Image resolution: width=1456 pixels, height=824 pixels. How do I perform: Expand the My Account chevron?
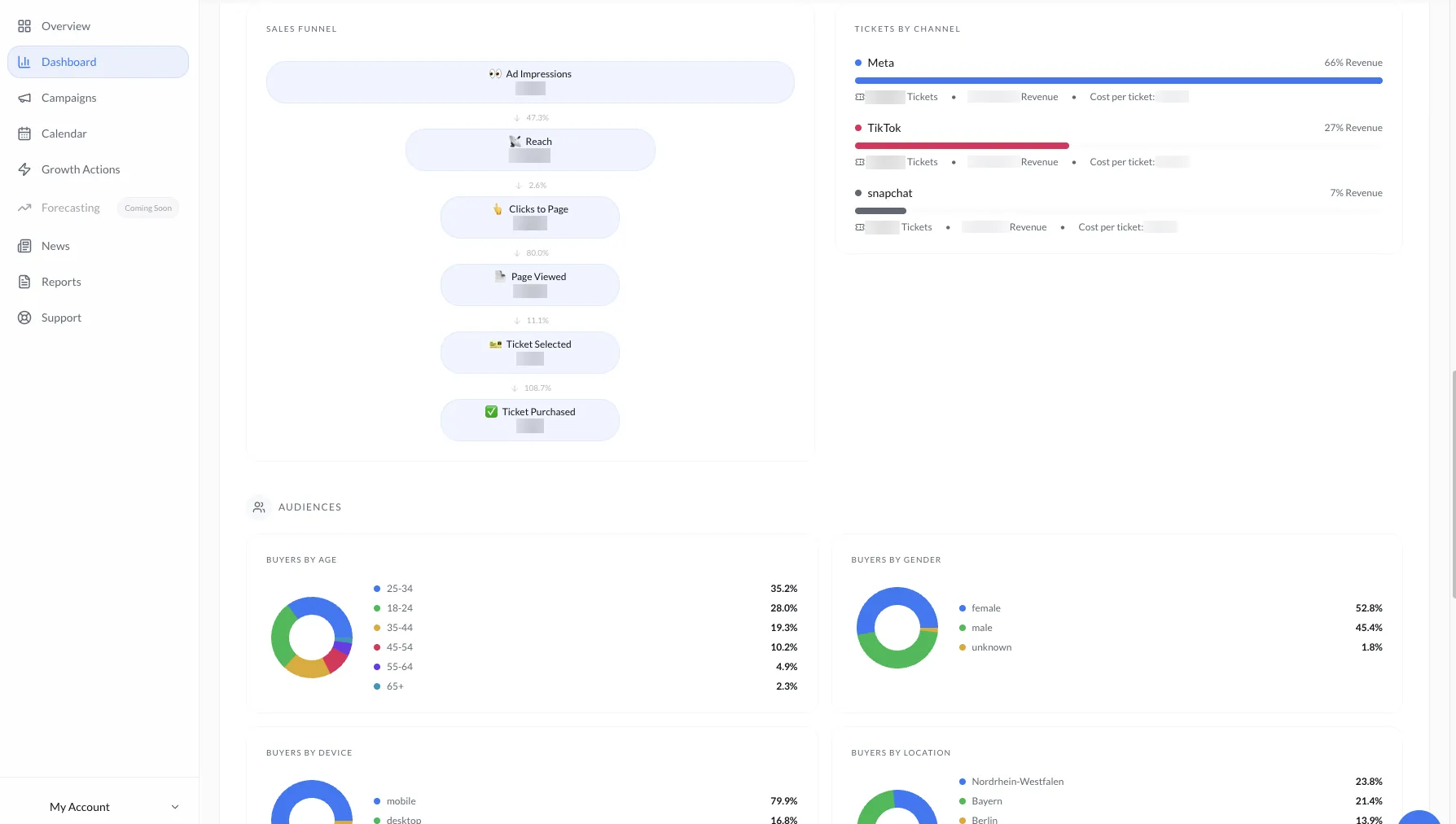175,807
